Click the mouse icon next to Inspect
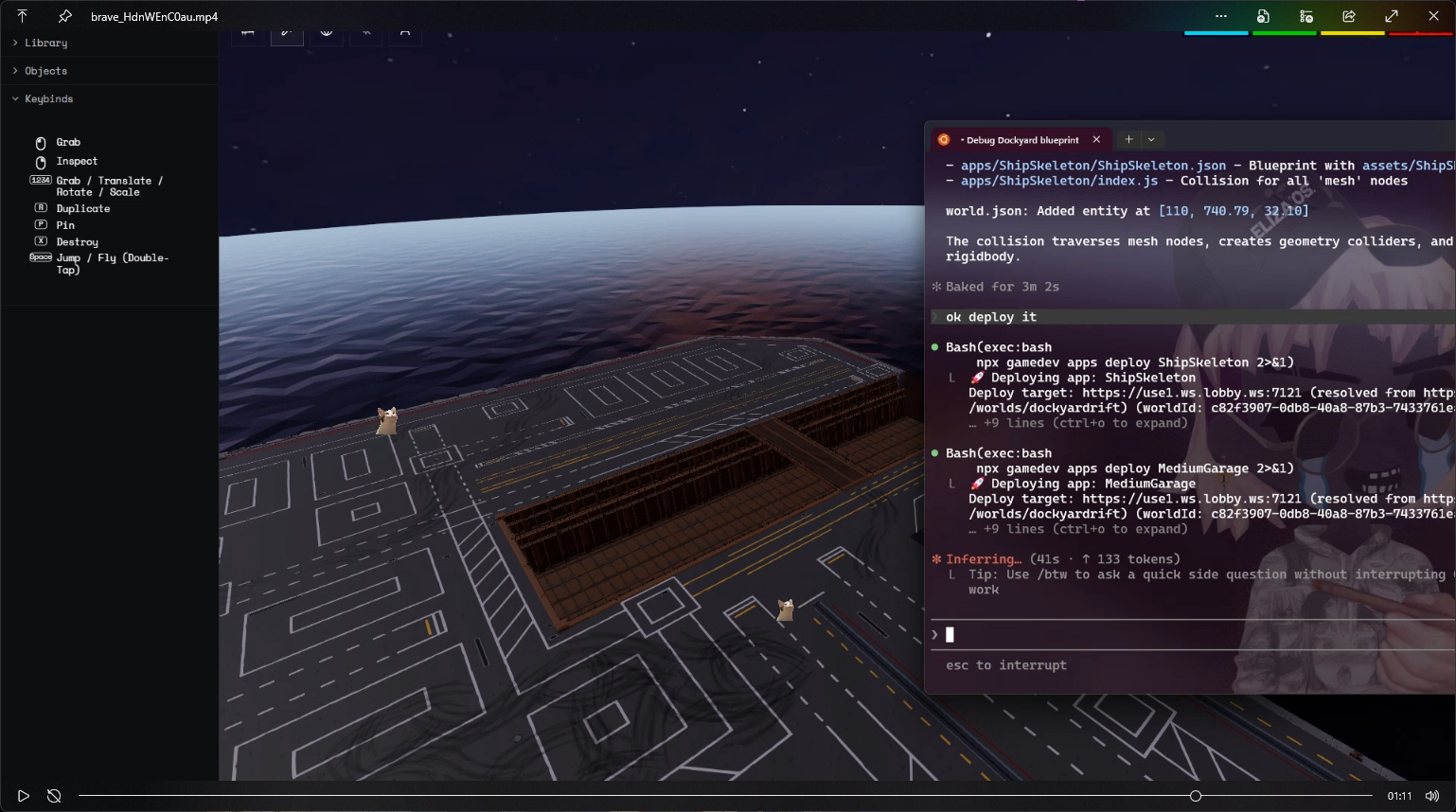1456x812 pixels. (41, 162)
